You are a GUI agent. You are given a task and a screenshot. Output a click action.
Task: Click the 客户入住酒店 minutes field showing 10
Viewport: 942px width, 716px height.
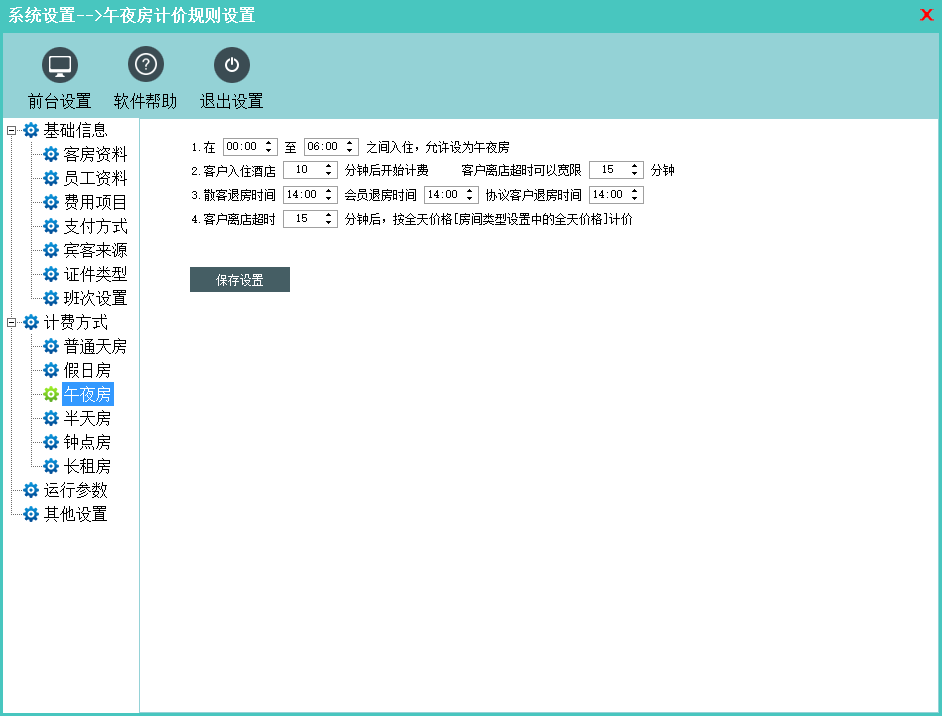pos(303,170)
